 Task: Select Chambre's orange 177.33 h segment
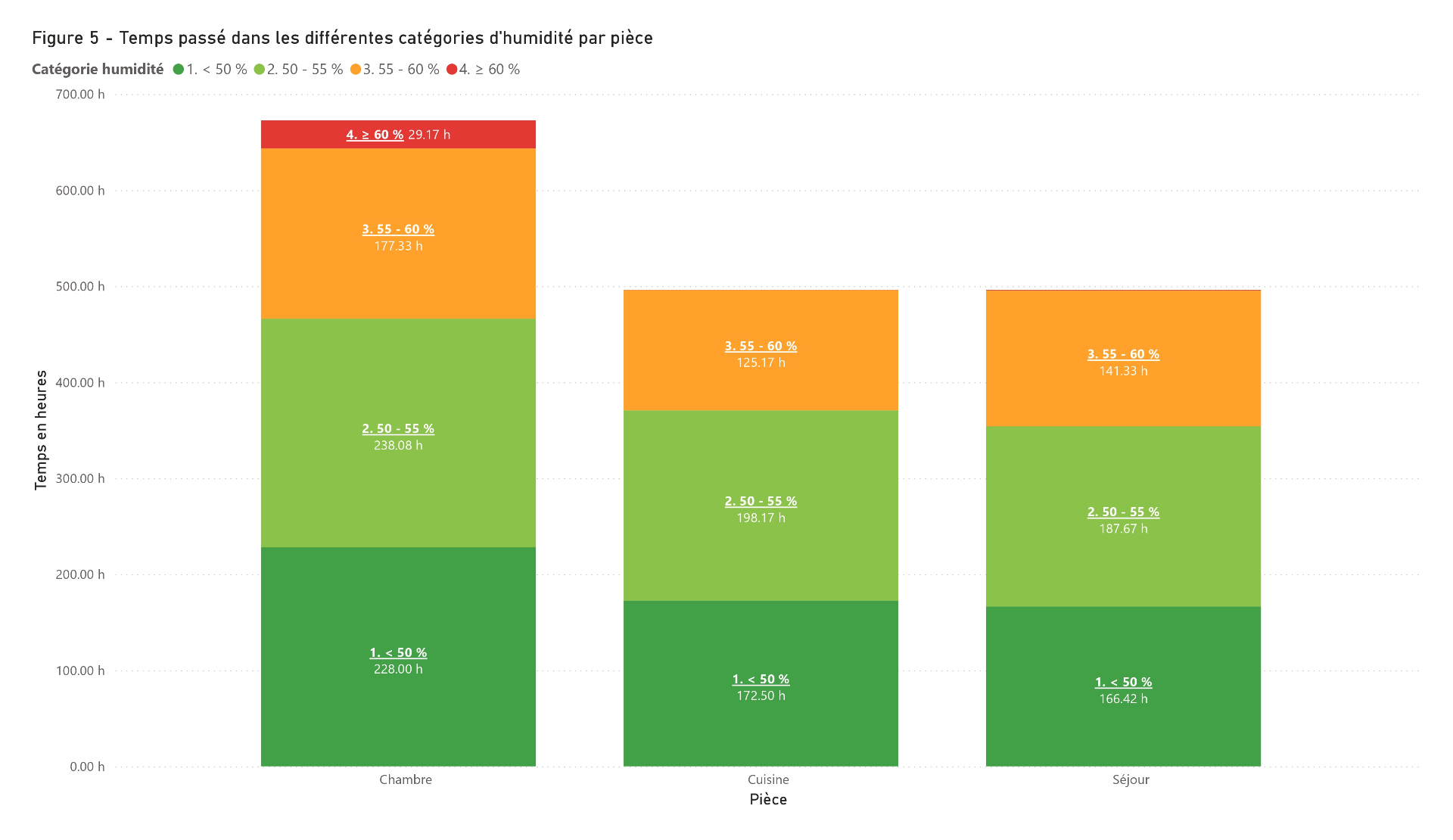click(398, 234)
